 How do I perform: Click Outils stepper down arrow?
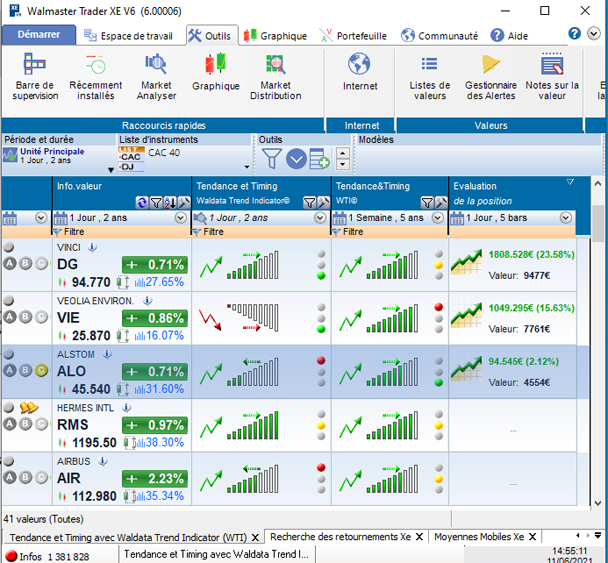(342, 164)
